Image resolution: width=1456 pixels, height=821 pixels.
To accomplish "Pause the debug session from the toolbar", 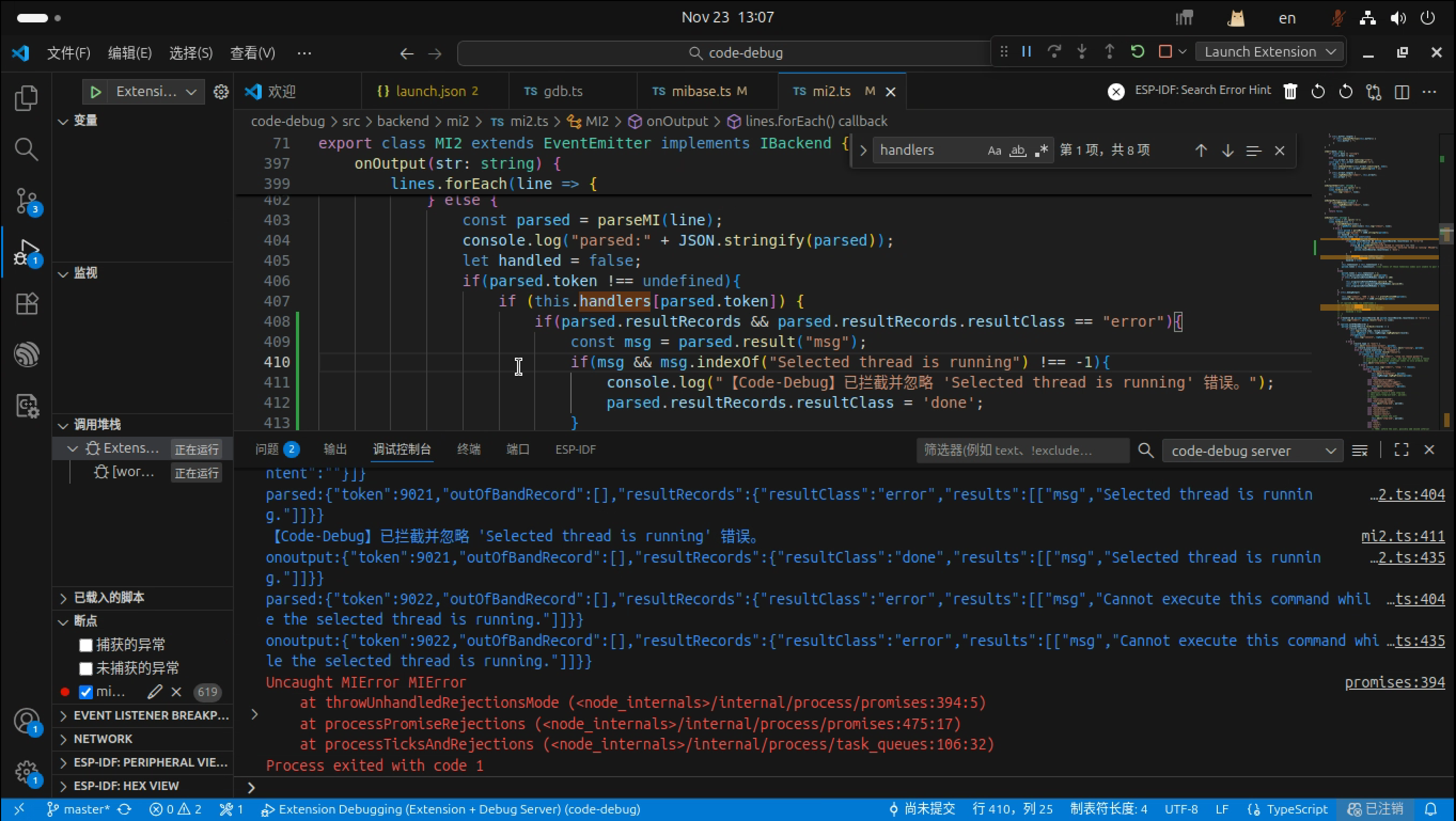I will (1027, 52).
